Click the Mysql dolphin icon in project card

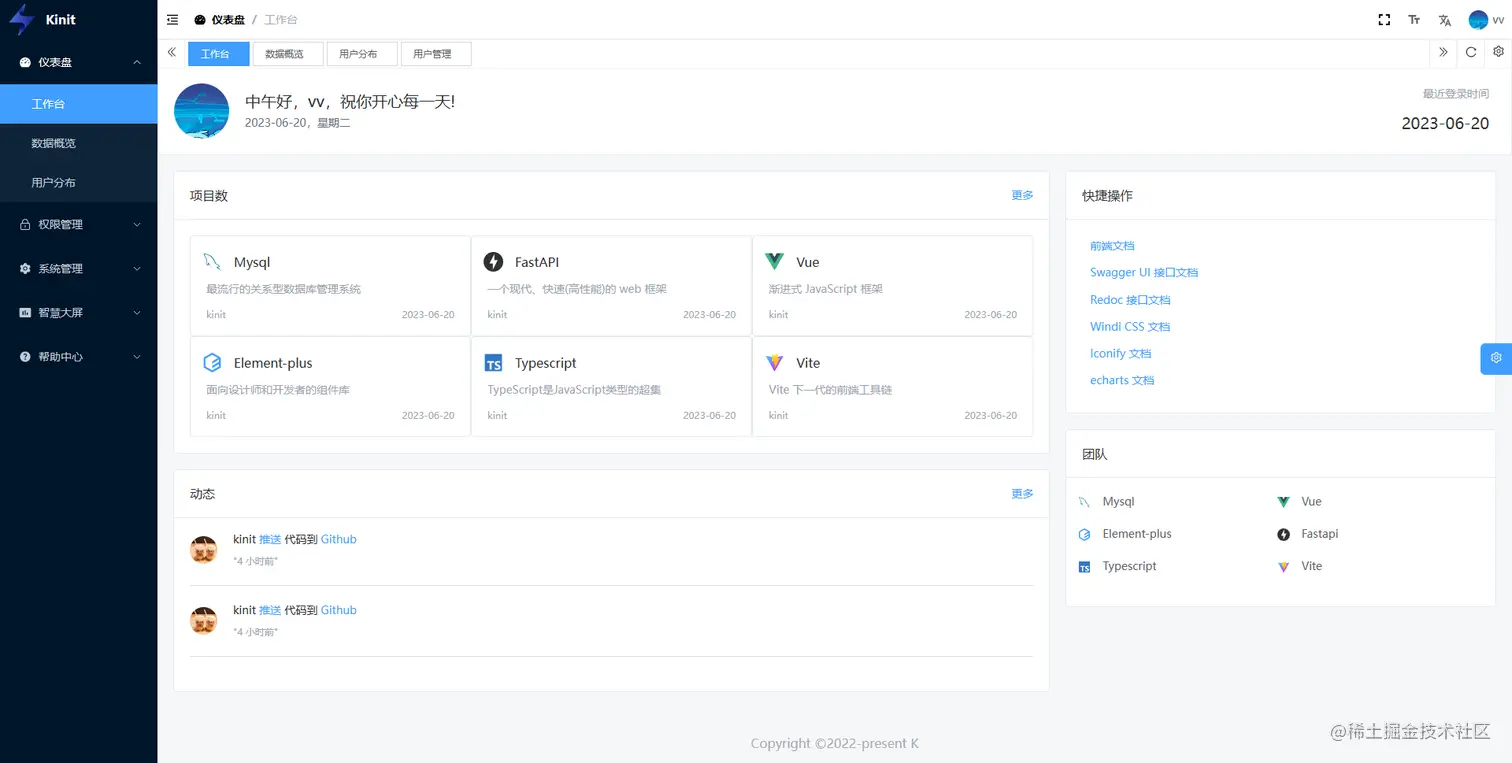(x=212, y=262)
